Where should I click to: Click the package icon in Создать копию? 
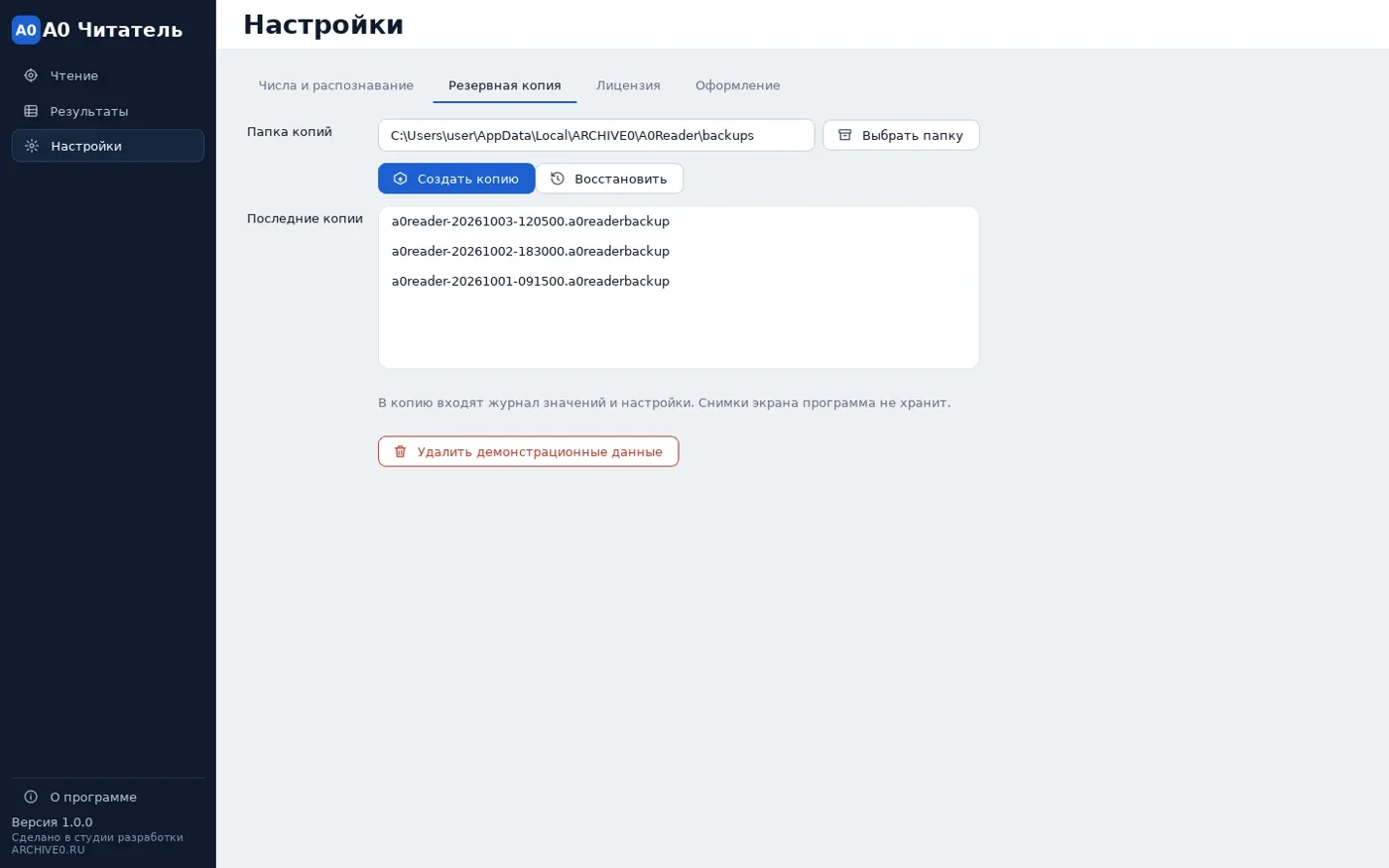pyautogui.click(x=401, y=179)
